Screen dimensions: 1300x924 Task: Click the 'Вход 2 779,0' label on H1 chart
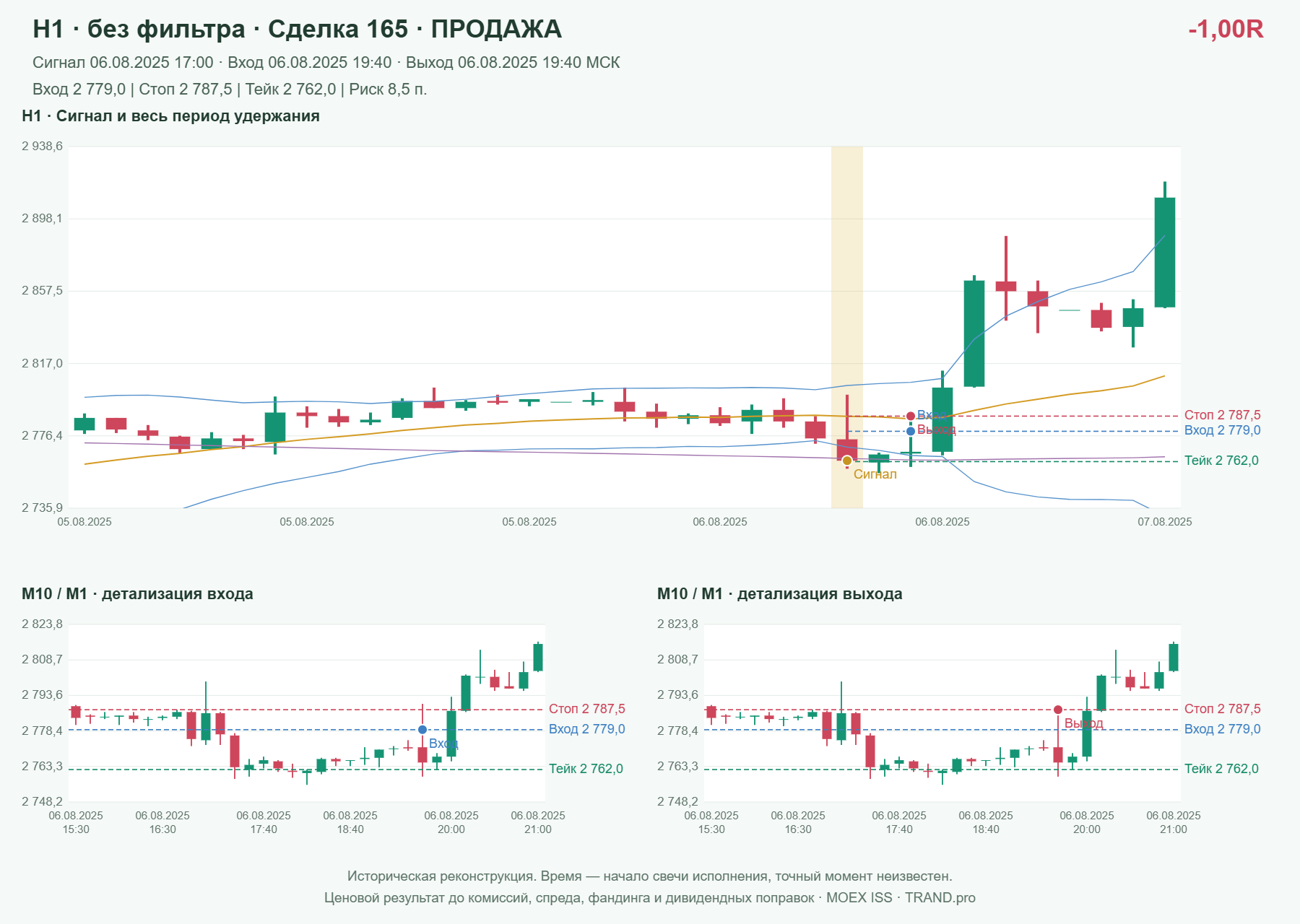1222,430
